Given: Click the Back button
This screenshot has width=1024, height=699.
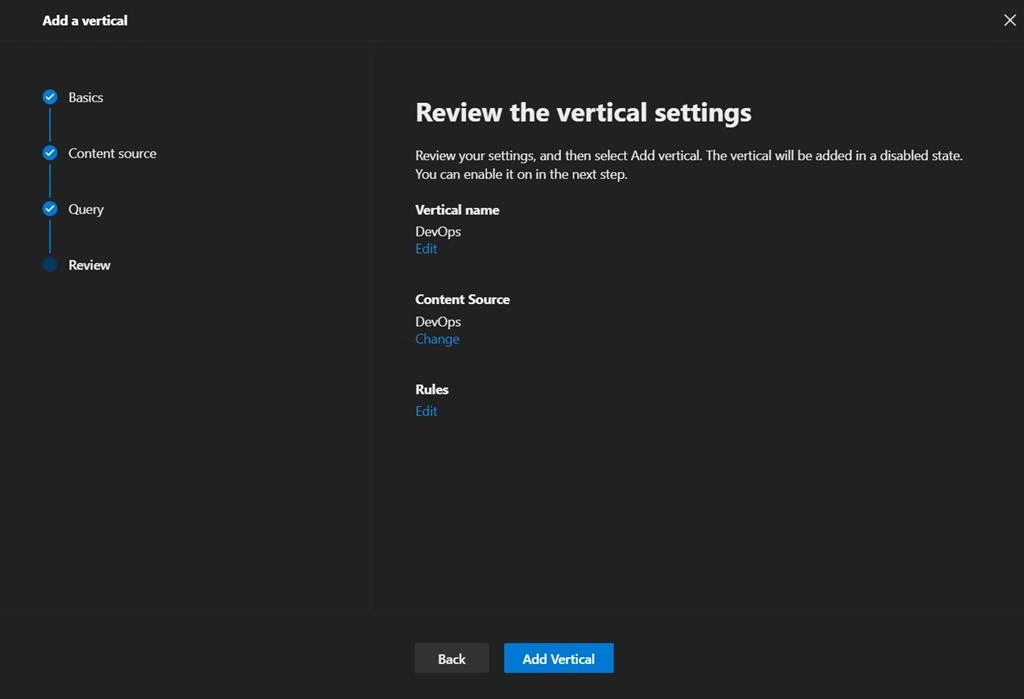Looking at the screenshot, I should [451, 658].
